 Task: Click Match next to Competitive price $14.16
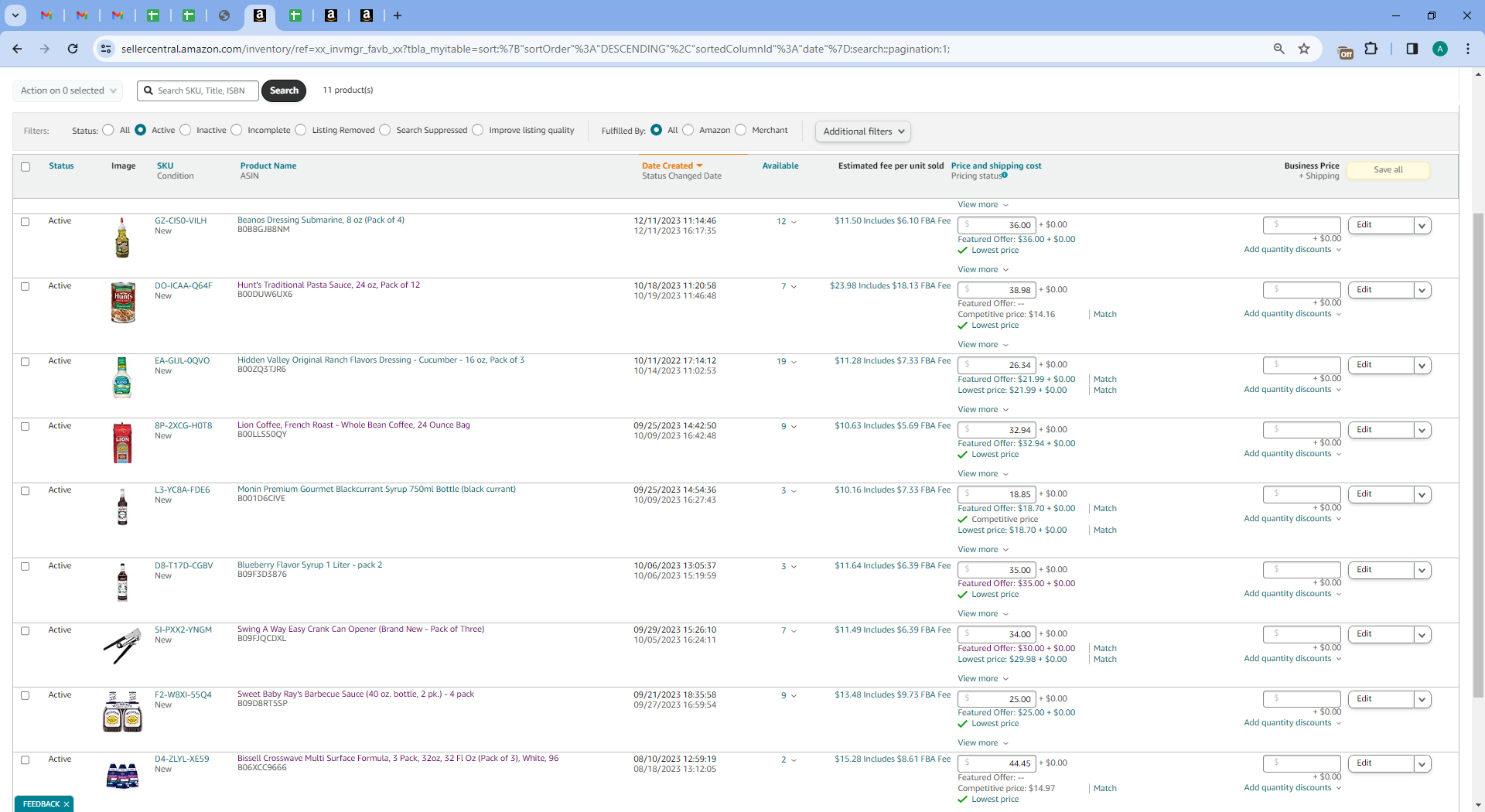1104,315
